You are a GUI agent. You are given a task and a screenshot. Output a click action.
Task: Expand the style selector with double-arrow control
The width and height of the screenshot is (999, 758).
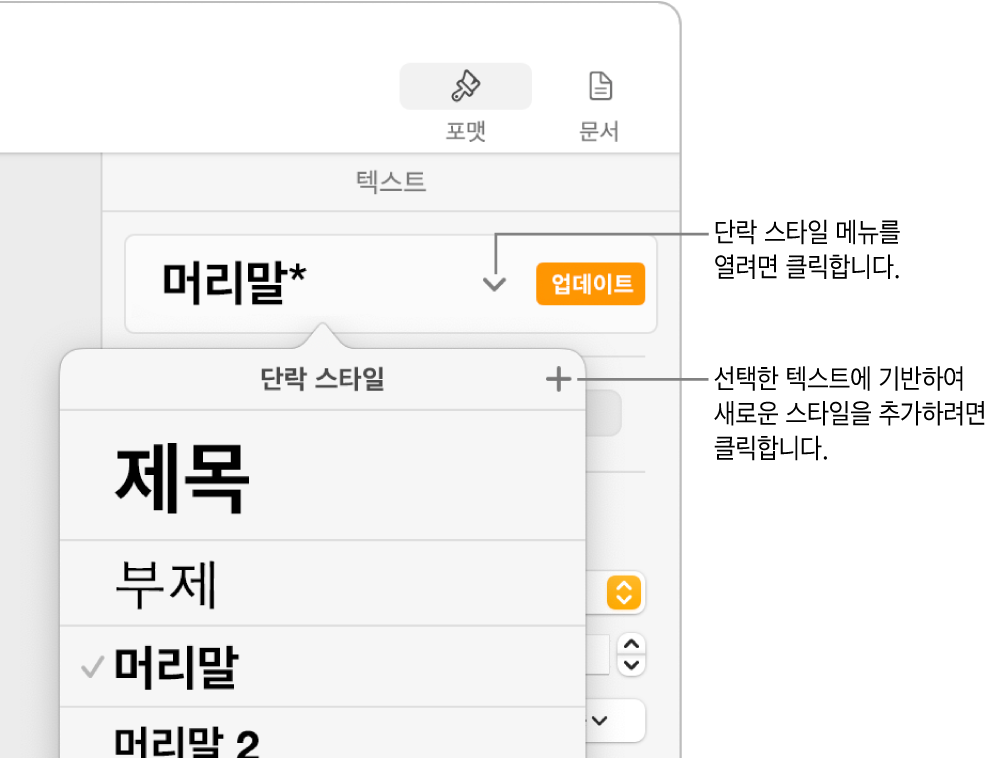coord(624,592)
